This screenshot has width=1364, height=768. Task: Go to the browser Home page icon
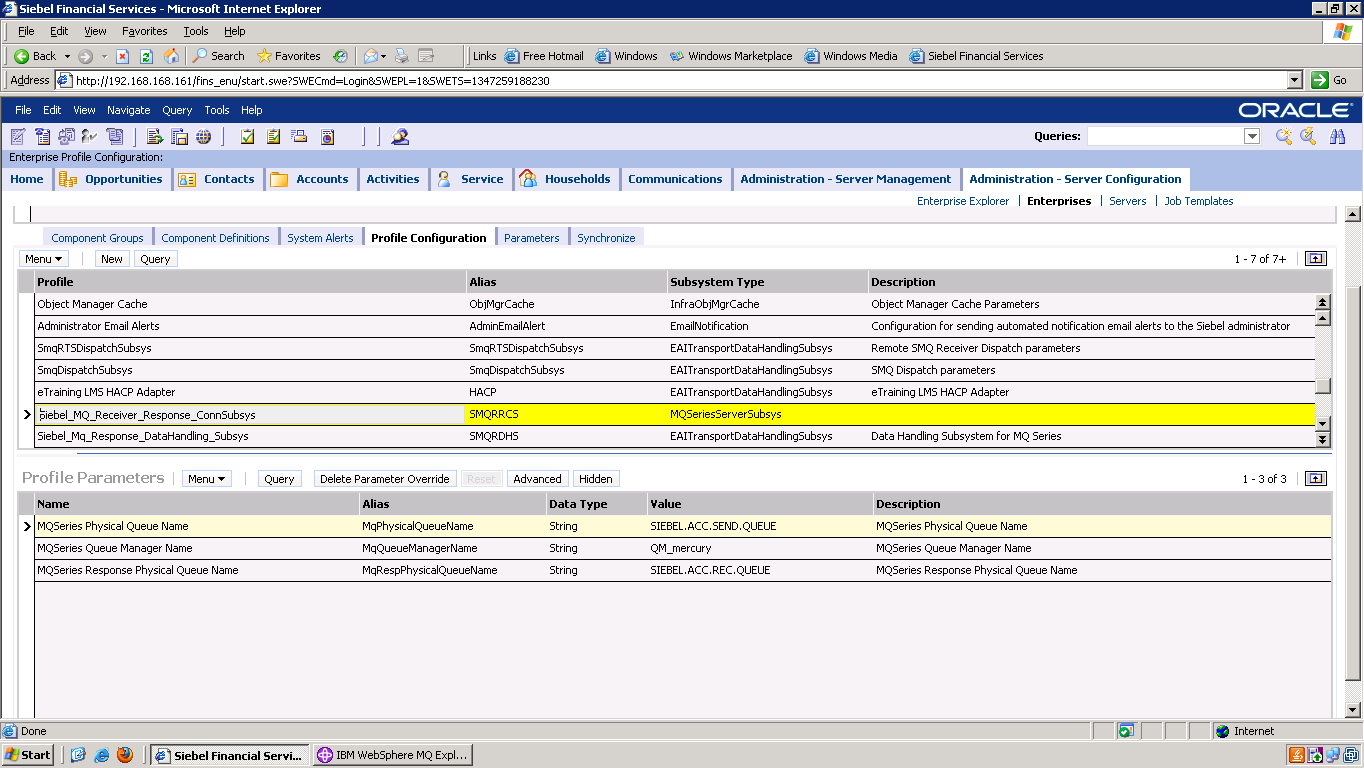(x=171, y=56)
